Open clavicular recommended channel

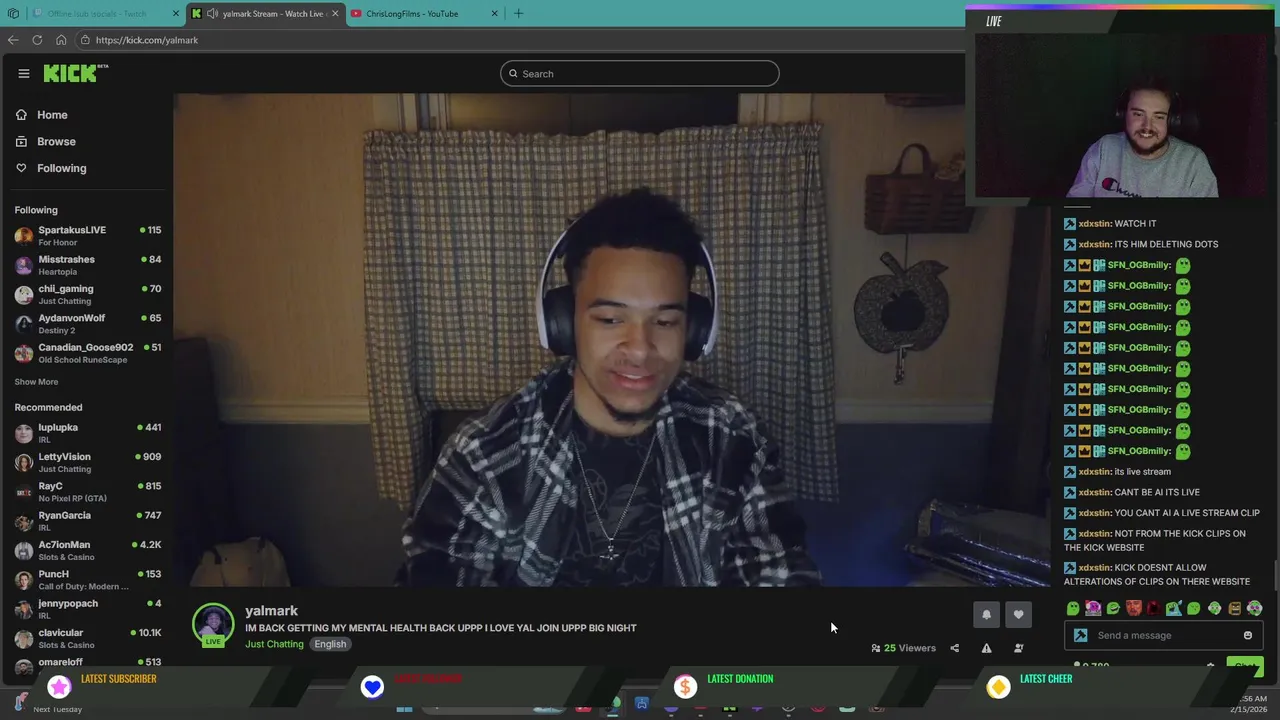point(88,638)
